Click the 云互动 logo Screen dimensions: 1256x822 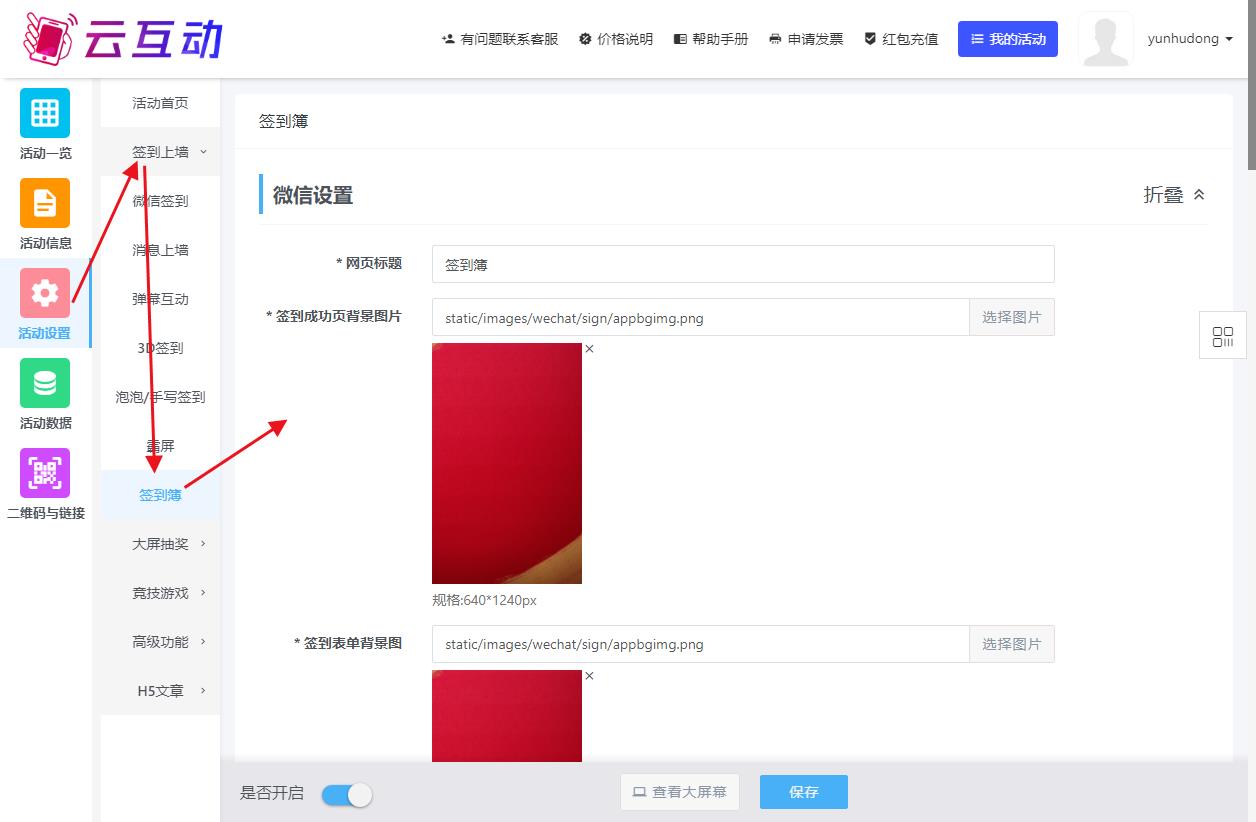click(x=122, y=38)
